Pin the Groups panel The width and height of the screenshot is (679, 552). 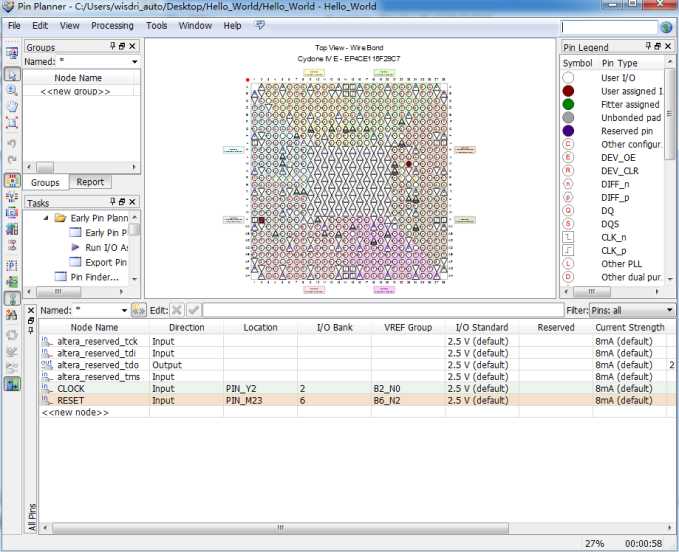coord(113,46)
